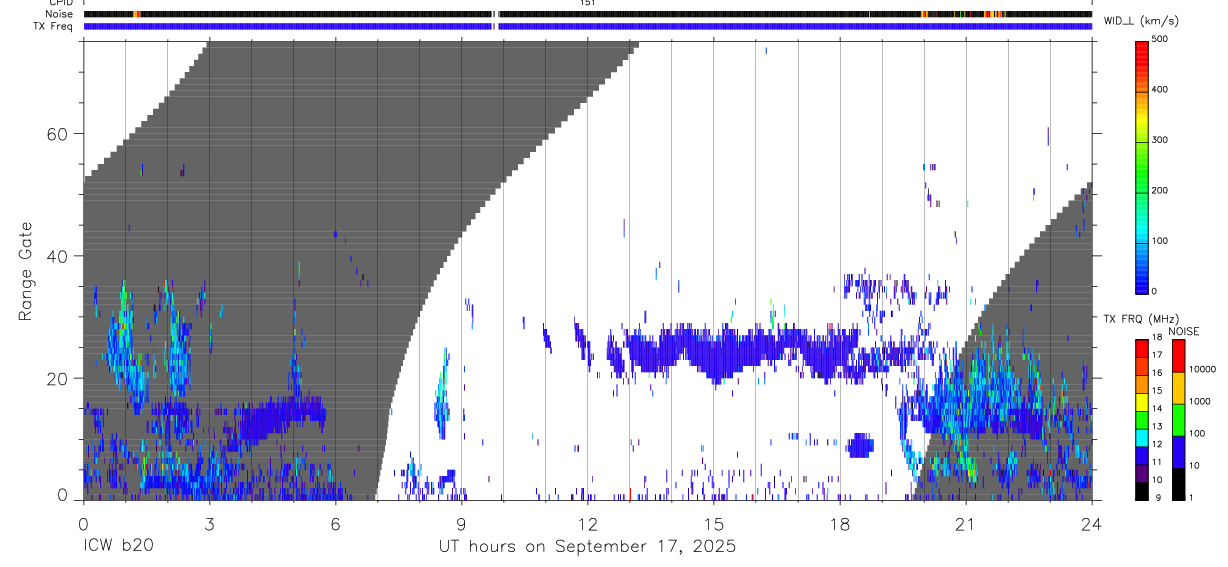Click the '14' TX FRQ legend label
Image resolution: width=1228 pixels, height=567 pixels.
point(1157,408)
